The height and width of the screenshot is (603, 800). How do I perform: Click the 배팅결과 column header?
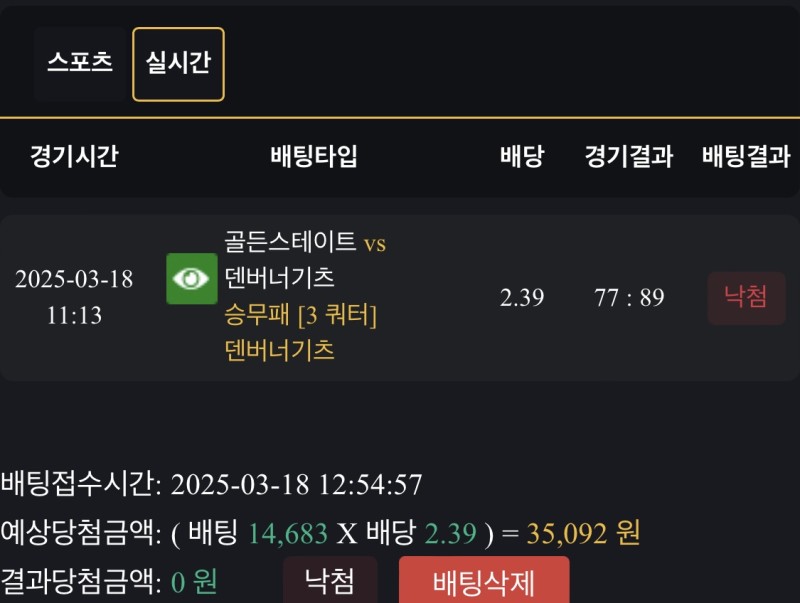point(746,157)
